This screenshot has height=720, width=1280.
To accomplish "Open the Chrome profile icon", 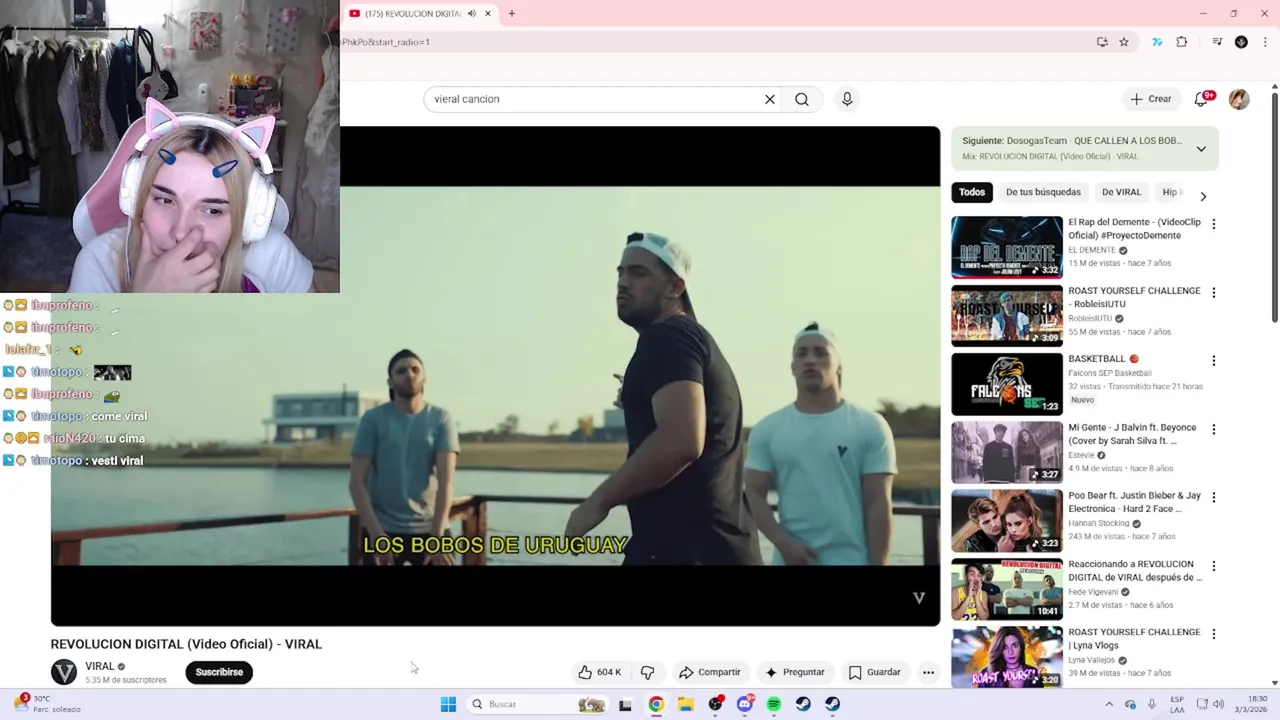I will 1241,42.
